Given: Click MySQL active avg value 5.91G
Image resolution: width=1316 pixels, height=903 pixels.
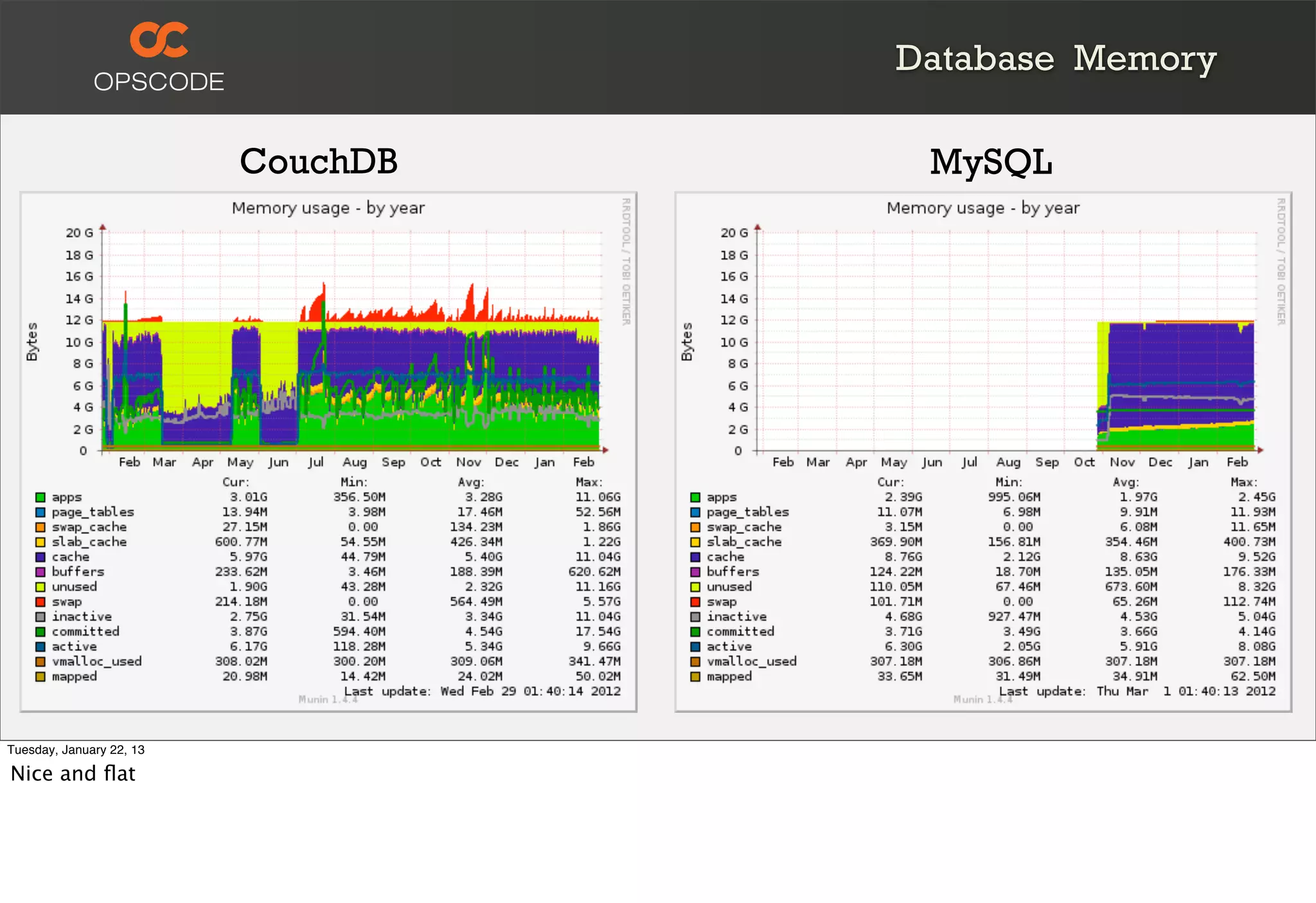Looking at the screenshot, I should pyautogui.click(x=1139, y=647).
